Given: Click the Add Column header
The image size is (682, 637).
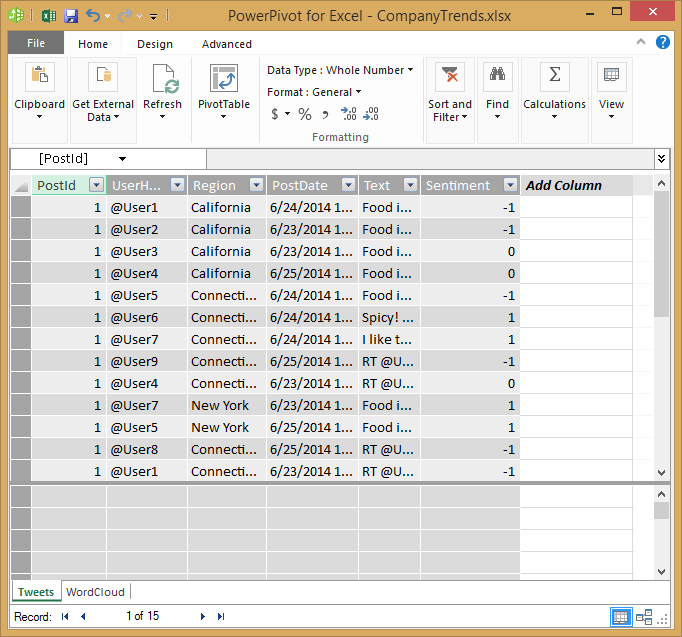Looking at the screenshot, I should [564, 185].
